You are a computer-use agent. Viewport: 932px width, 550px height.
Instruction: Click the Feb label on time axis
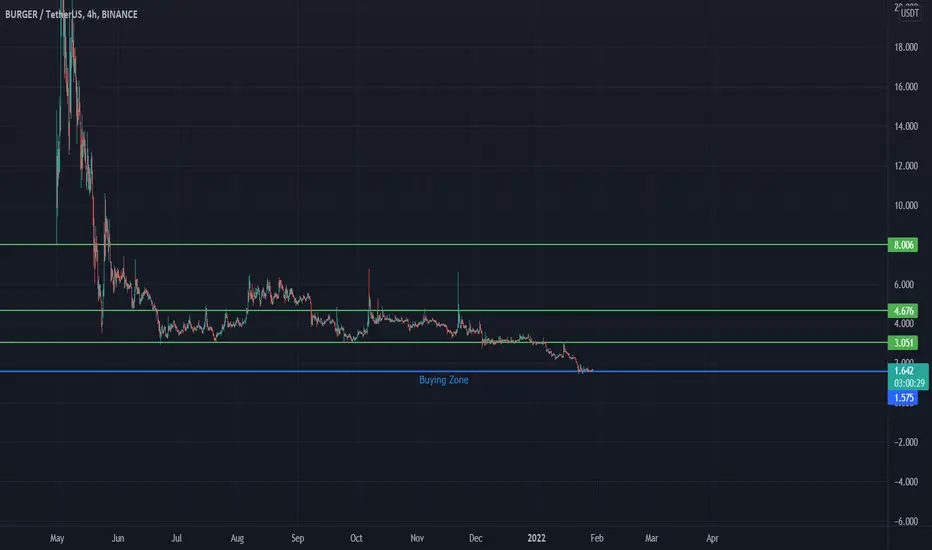point(597,538)
